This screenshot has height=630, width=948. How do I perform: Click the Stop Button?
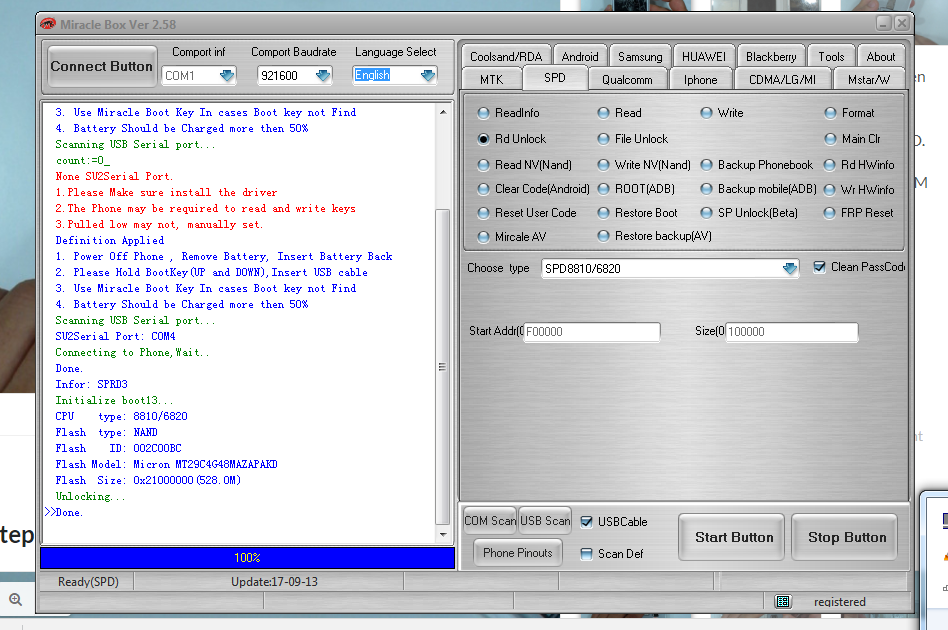click(x=847, y=537)
